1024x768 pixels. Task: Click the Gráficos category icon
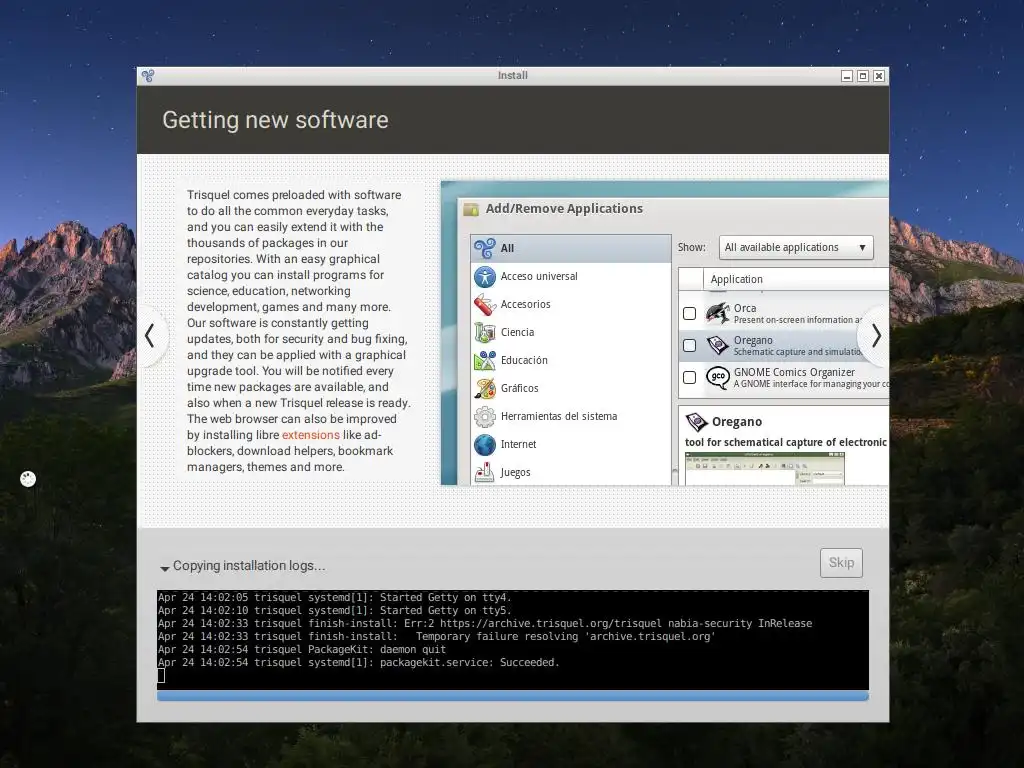point(485,389)
